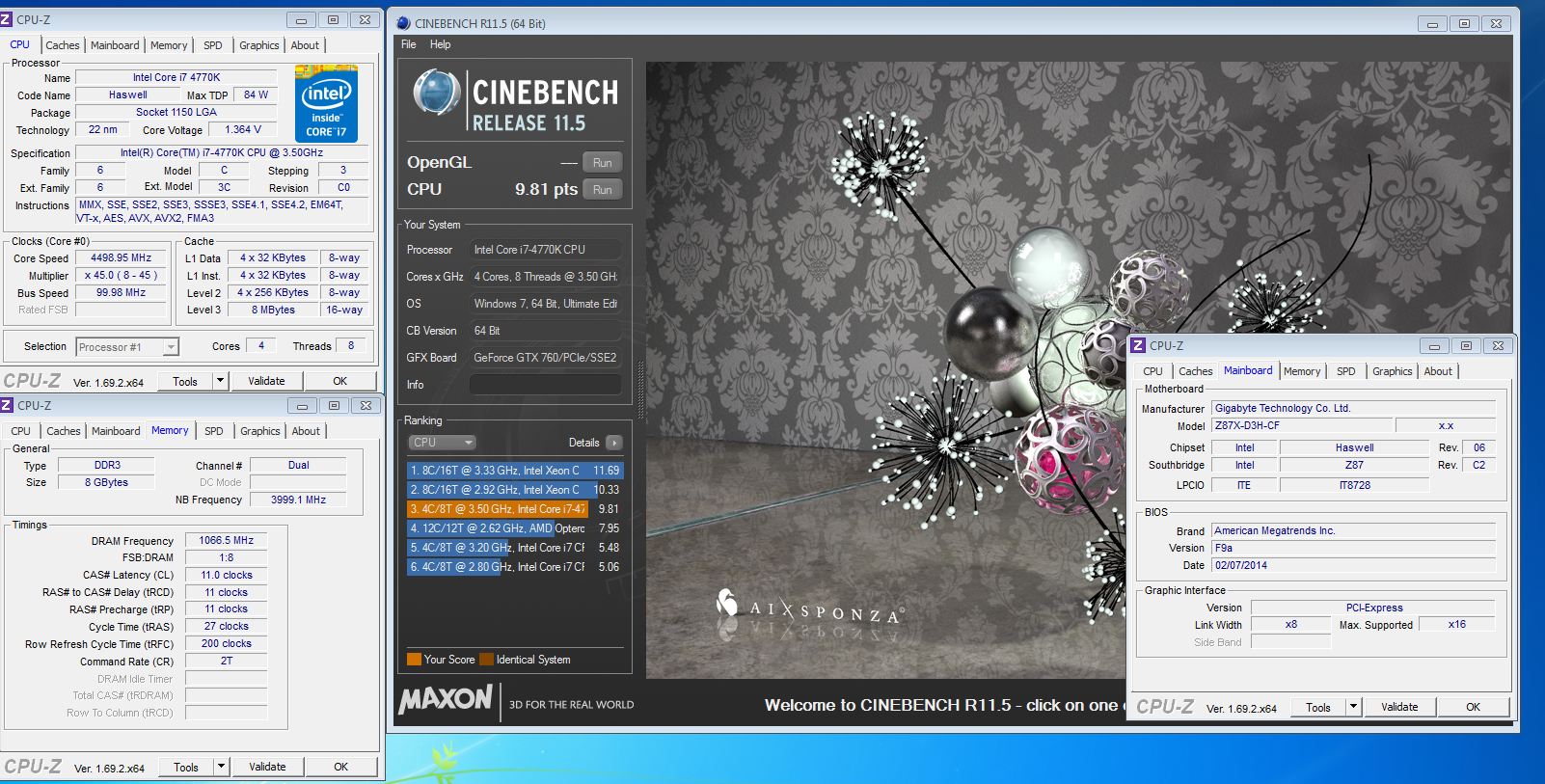
Task: Click OK in Mainboard CPU-Z window
Action: pos(1473,707)
